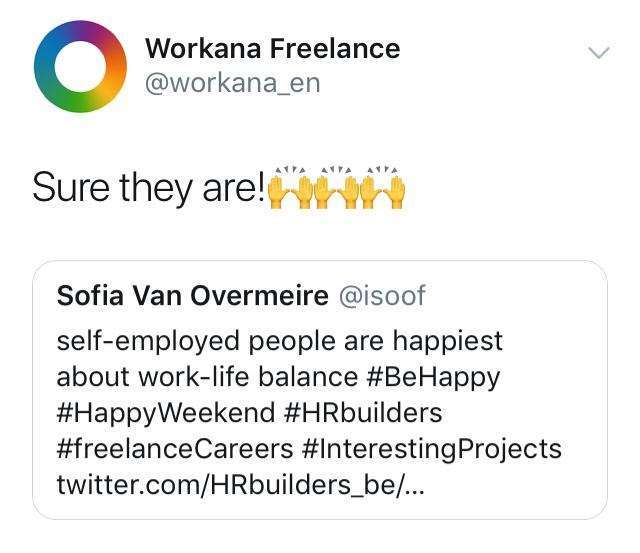Open the Workana rainbow circle profile picture
Image resolution: width=640 pixels, height=553 pixels.
click(81, 67)
